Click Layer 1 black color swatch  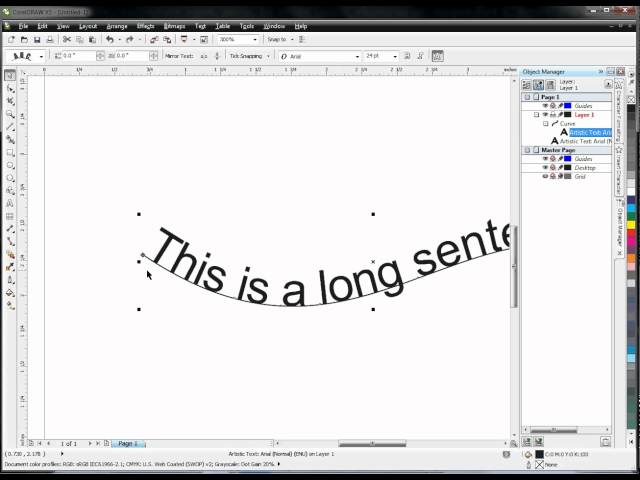[x=568, y=115]
